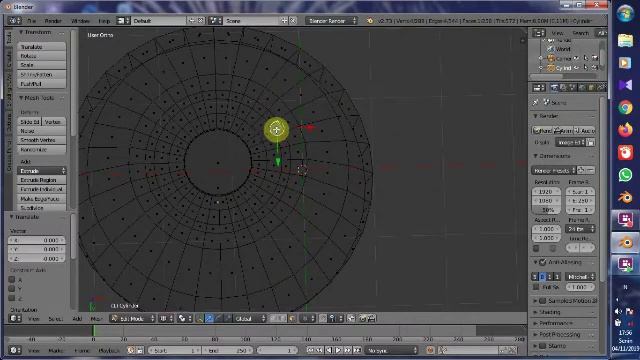The height and width of the screenshot is (360, 640).
Task: Toggle the Z constraint axis checkbox
Action: click(x=12, y=298)
